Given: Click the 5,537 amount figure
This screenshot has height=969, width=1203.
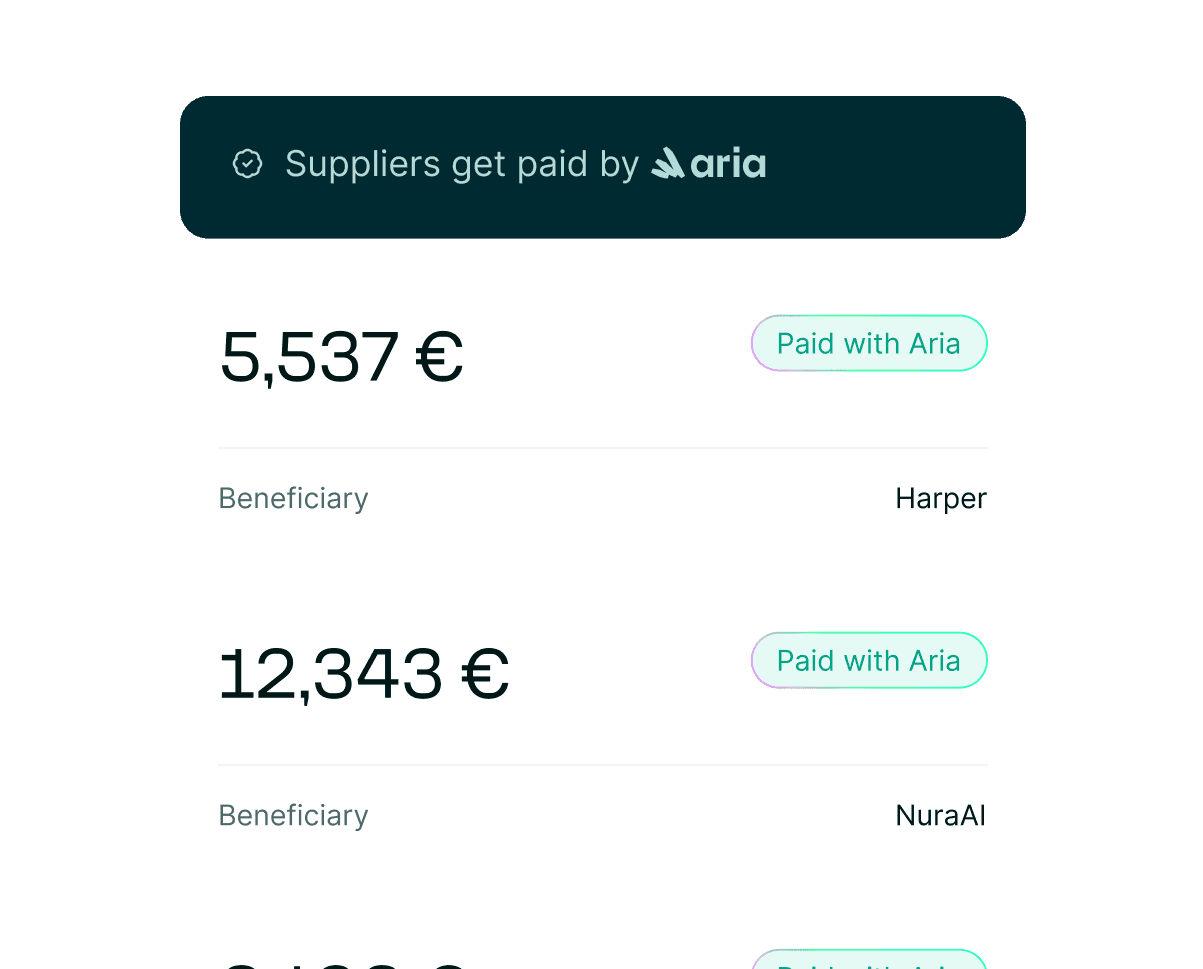Looking at the screenshot, I should click(308, 357).
